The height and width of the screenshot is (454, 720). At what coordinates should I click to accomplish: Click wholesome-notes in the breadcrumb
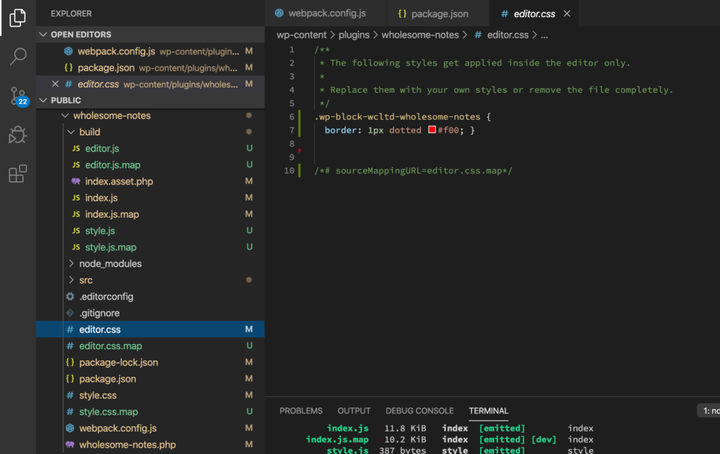[420, 35]
